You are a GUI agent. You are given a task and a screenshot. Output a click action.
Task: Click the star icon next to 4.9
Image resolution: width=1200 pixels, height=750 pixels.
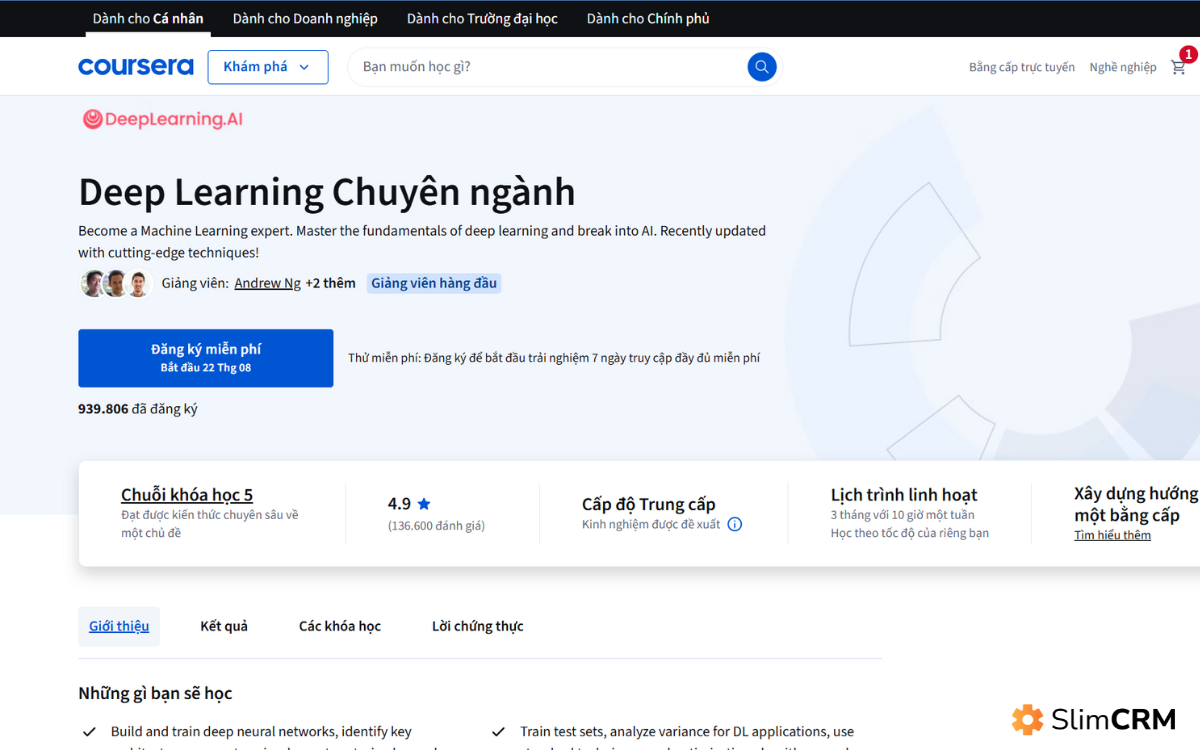pyautogui.click(x=424, y=504)
